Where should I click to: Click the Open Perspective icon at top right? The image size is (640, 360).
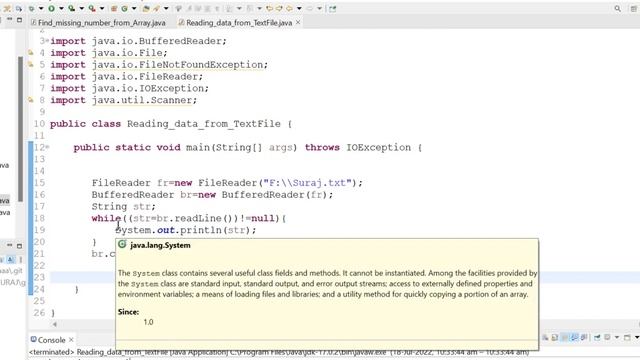634,8
